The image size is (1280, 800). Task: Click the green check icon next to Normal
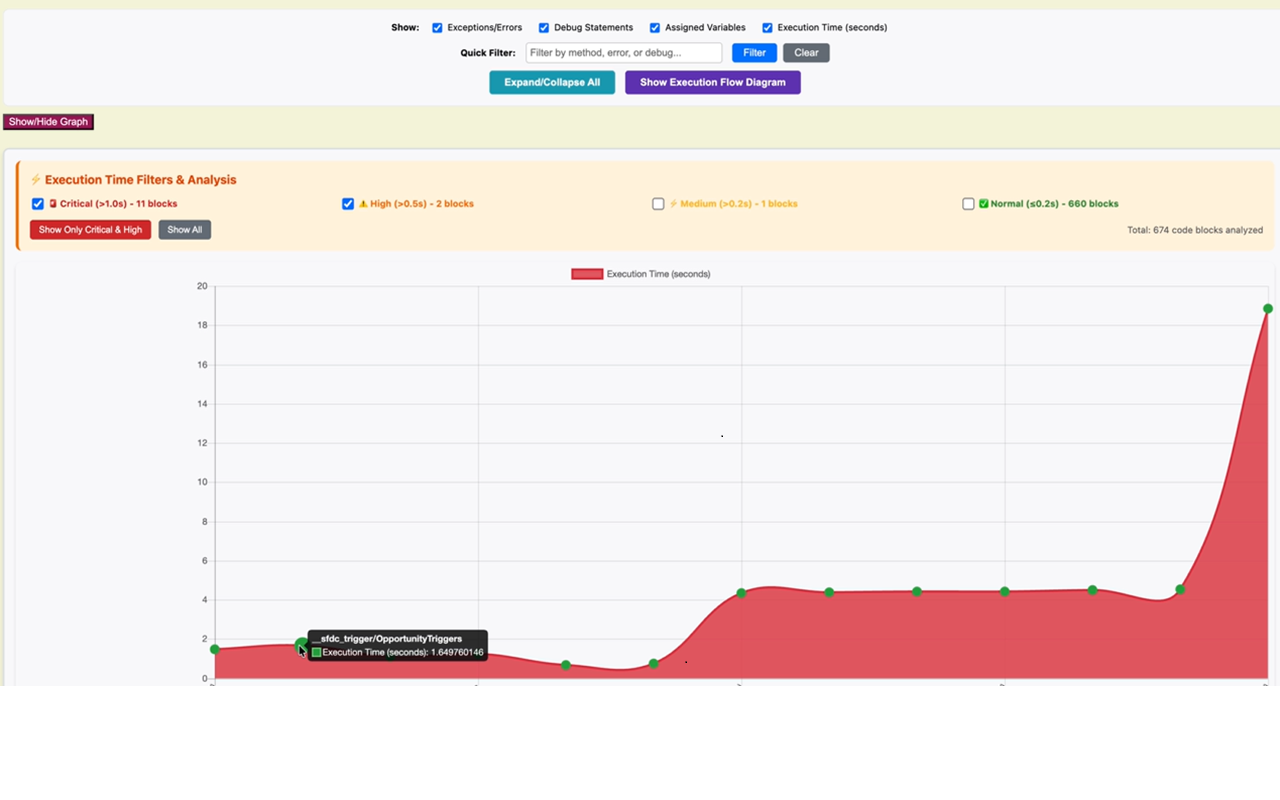point(983,204)
